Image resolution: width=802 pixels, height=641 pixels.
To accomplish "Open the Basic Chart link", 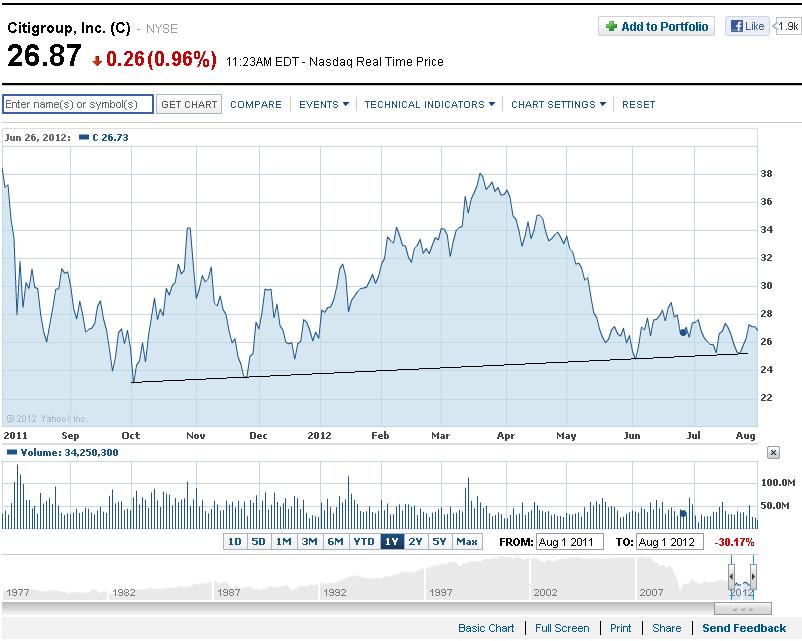I will (486, 628).
